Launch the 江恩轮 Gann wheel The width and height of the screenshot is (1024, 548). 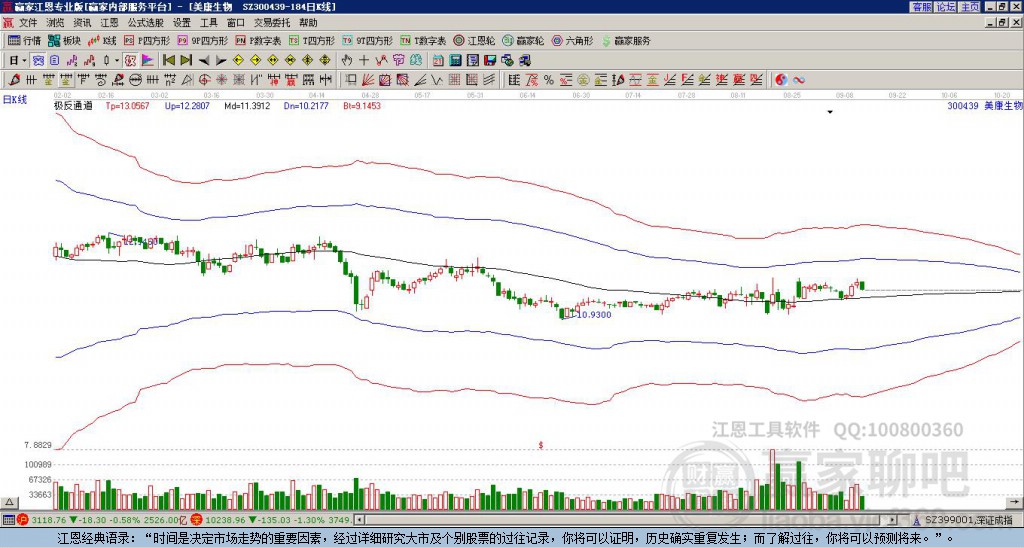point(475,40)
